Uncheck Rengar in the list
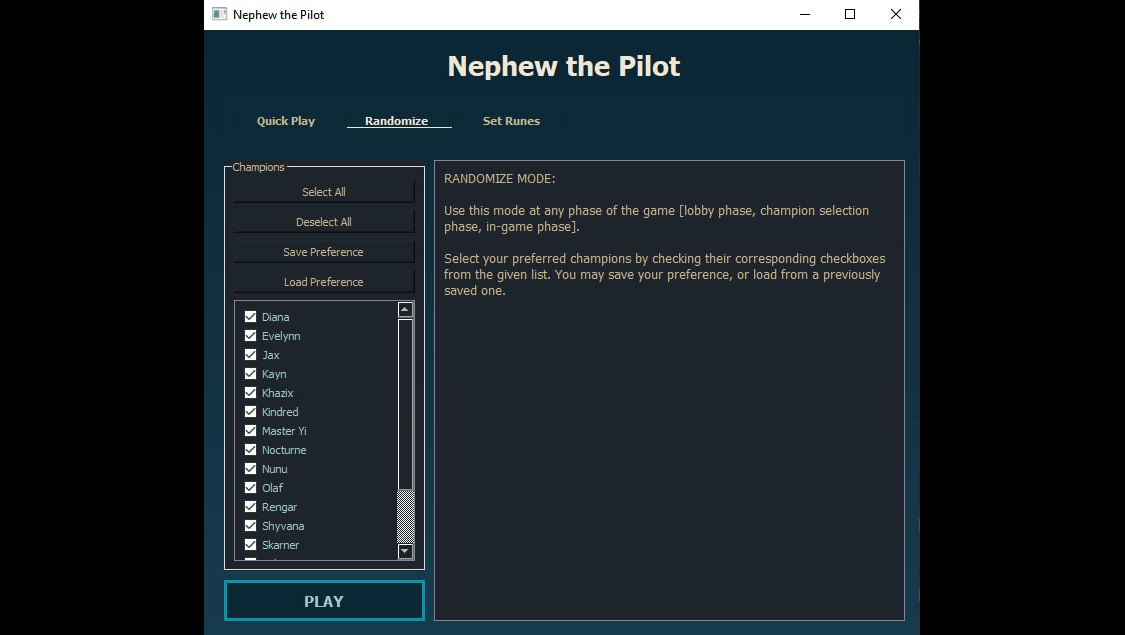Viewport: 1125px width, 635px height. click(250, 507)
